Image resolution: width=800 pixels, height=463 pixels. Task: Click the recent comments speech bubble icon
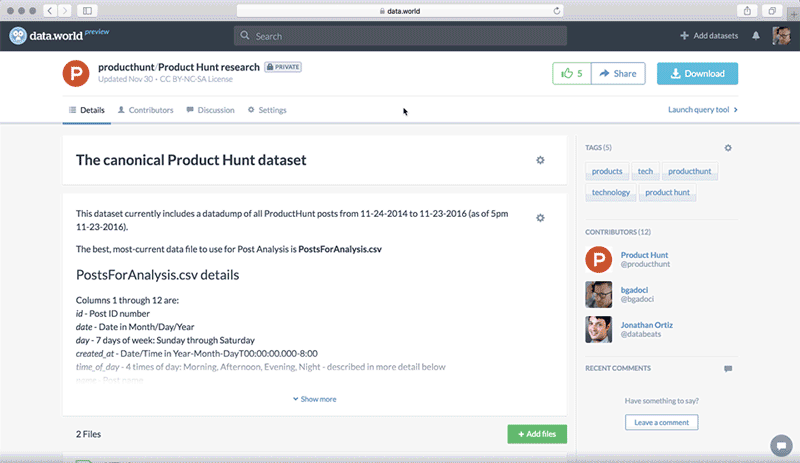(x=728, y=369)
